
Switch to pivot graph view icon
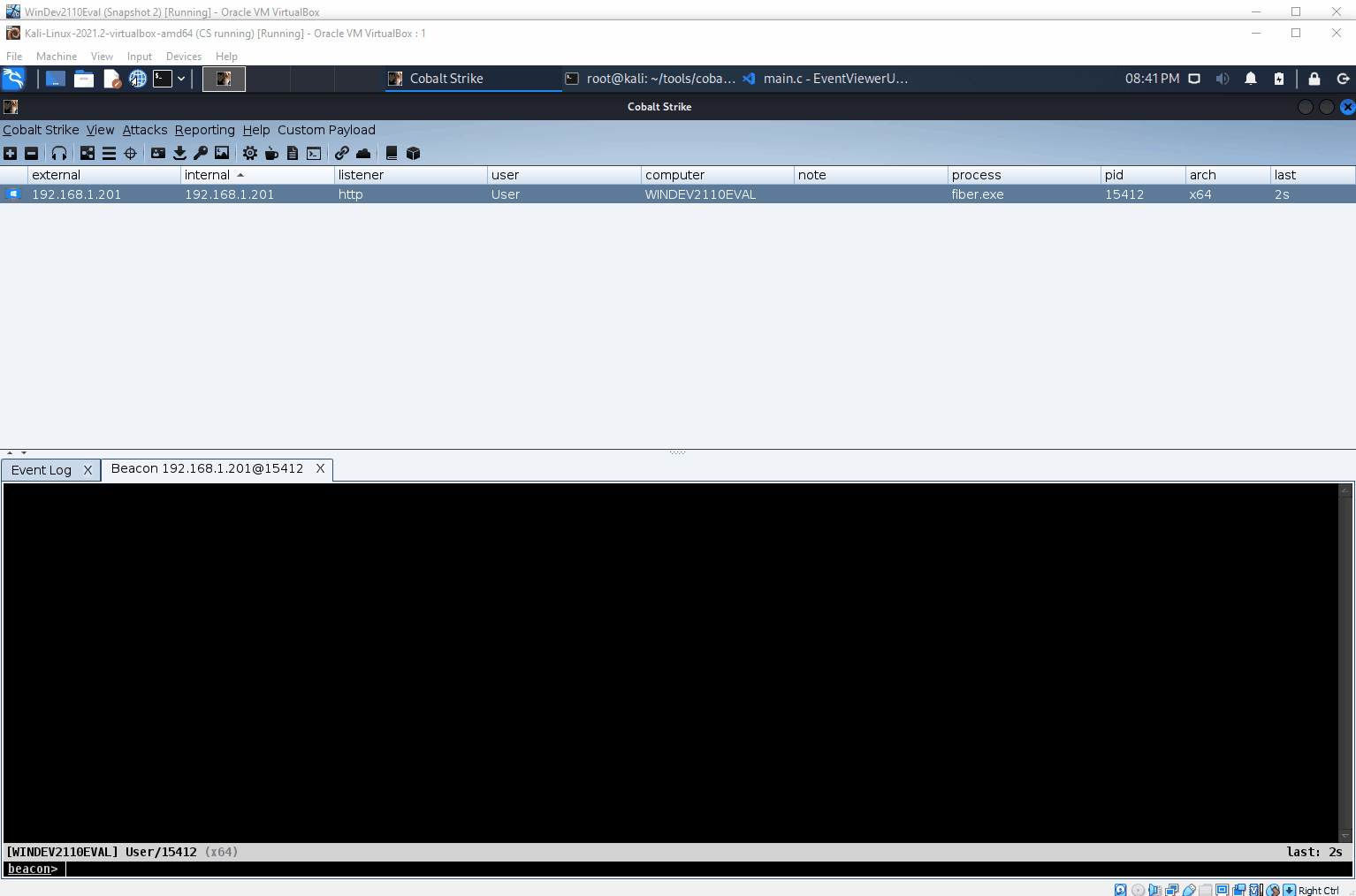click(x=88, y=153)
